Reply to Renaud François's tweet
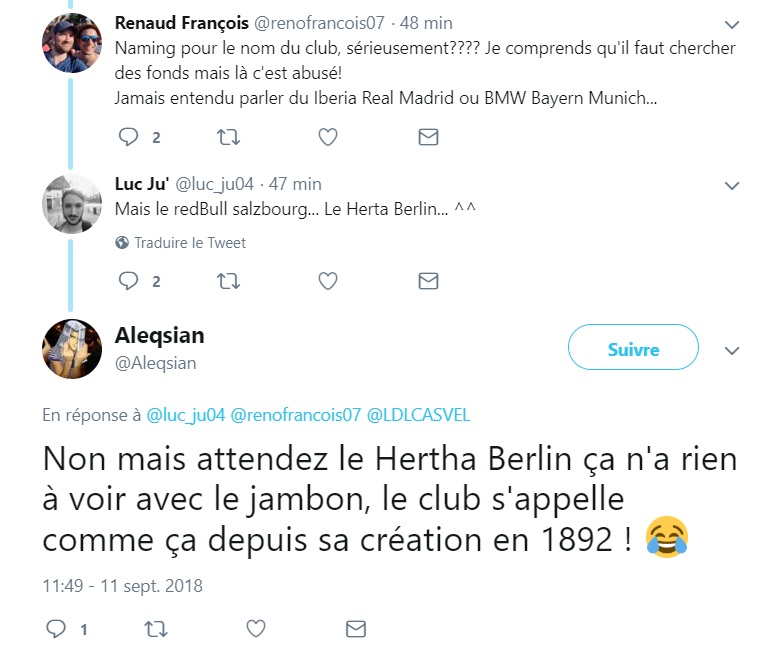 [128, 137]
